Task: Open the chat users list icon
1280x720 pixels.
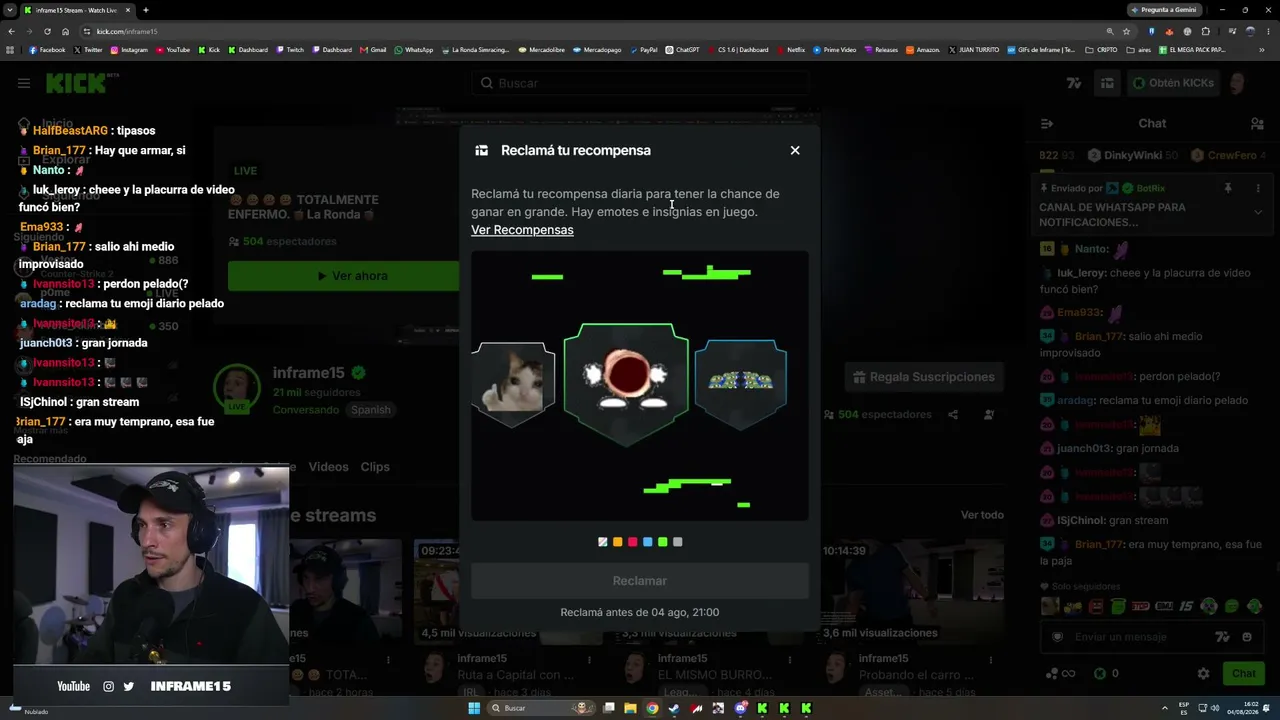Action: coord(1257,124)
